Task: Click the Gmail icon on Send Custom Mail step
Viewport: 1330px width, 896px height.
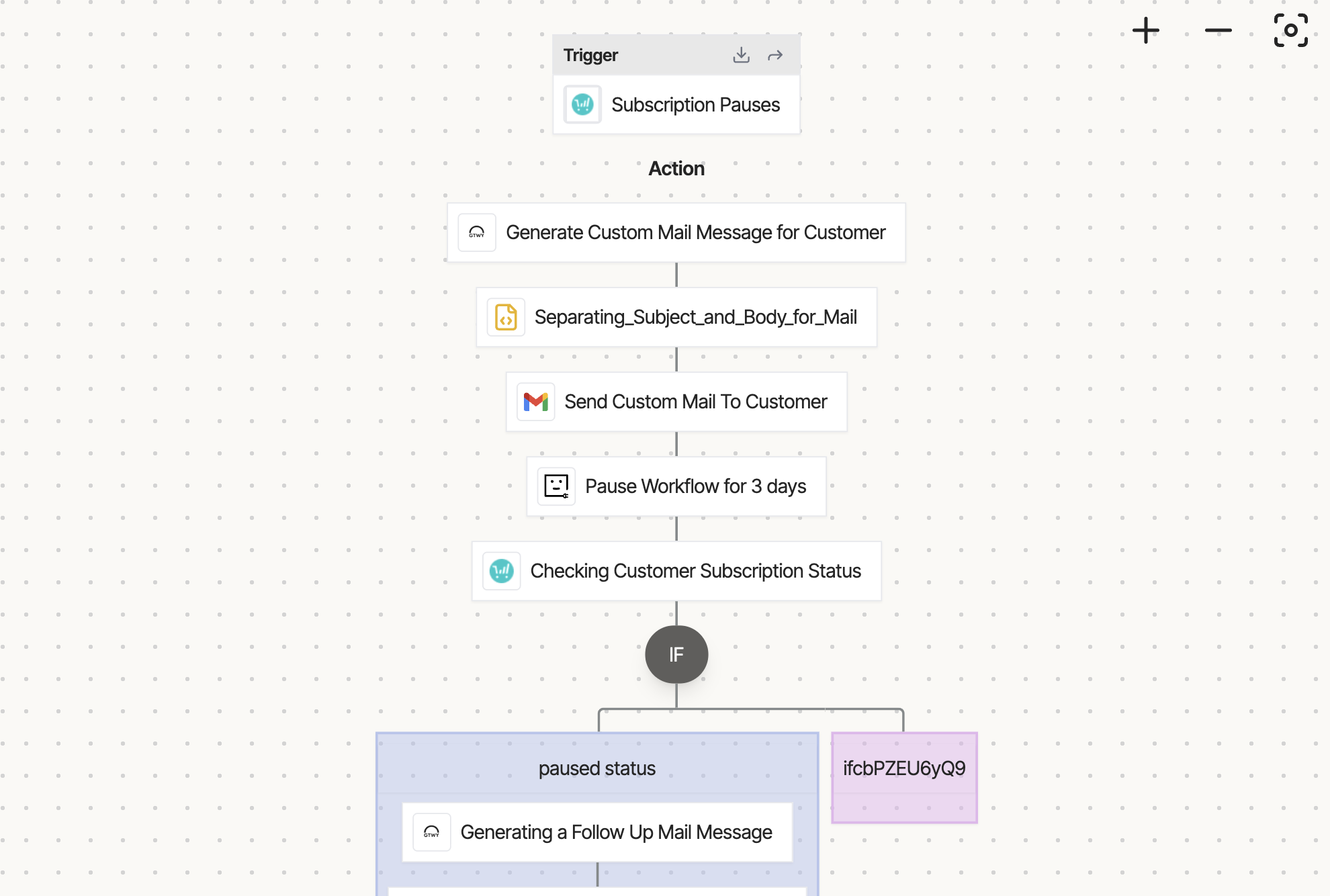Action: (536, 402)
